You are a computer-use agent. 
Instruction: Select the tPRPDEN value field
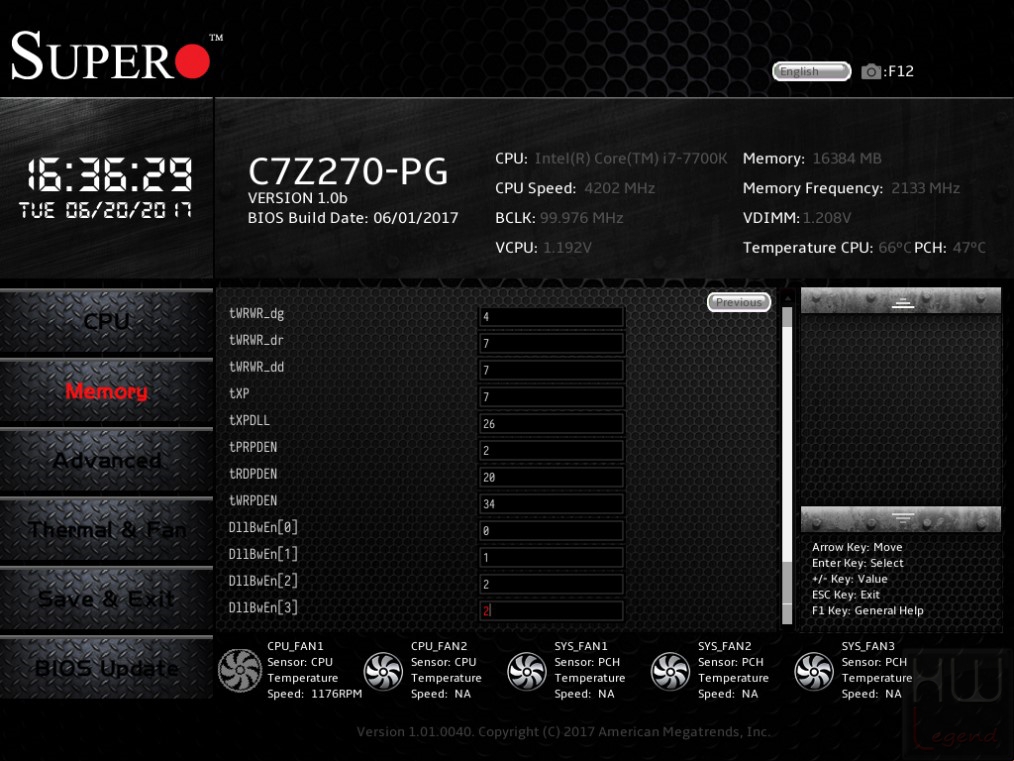(551, 451)
